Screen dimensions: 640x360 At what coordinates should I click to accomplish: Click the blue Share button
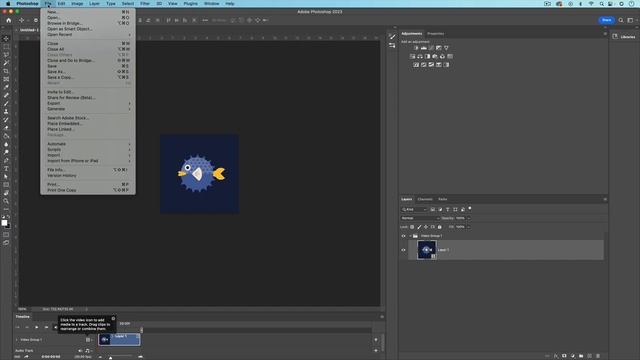[607, 20]
